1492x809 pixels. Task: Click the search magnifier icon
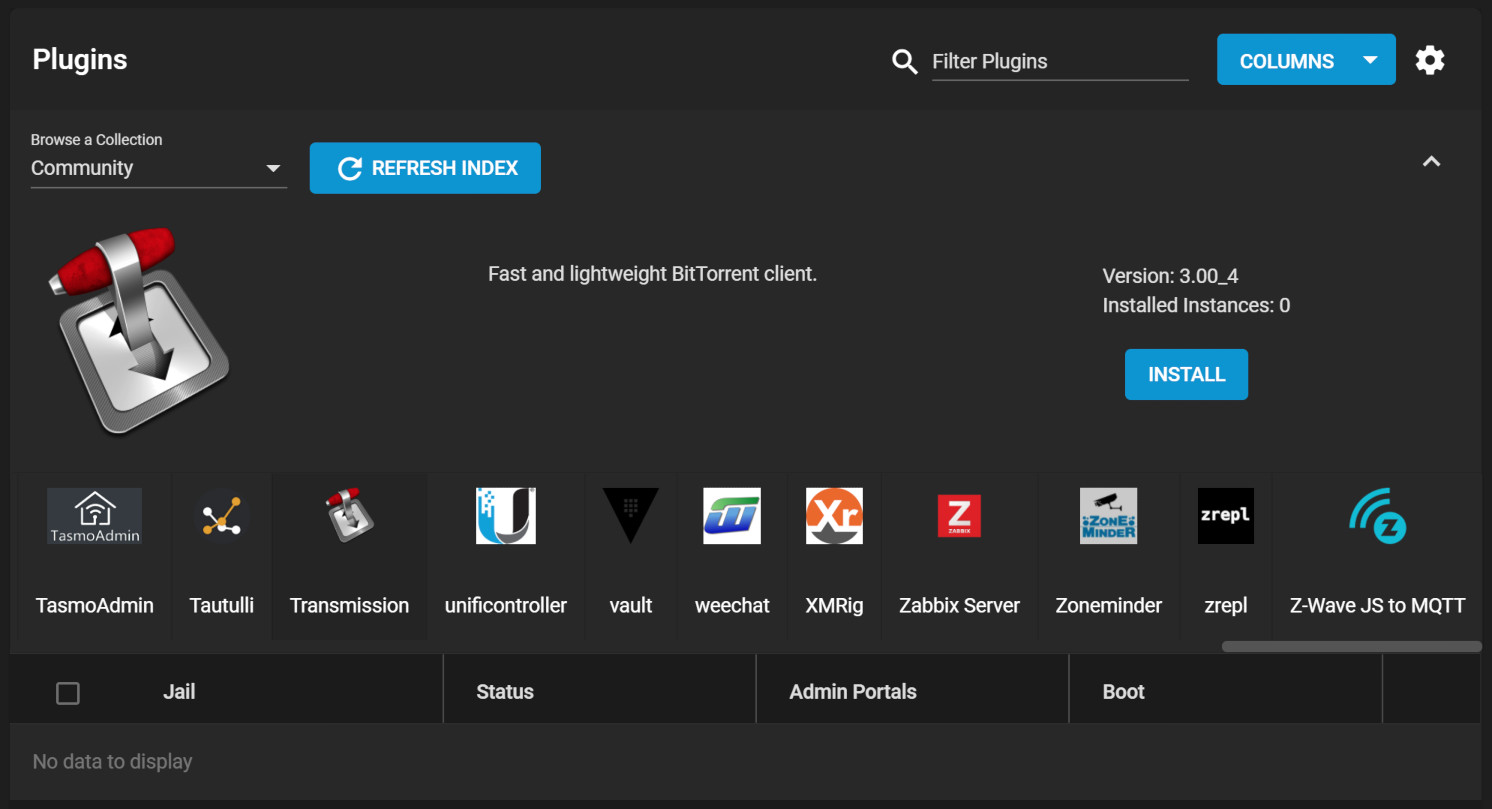coord(905,62)
